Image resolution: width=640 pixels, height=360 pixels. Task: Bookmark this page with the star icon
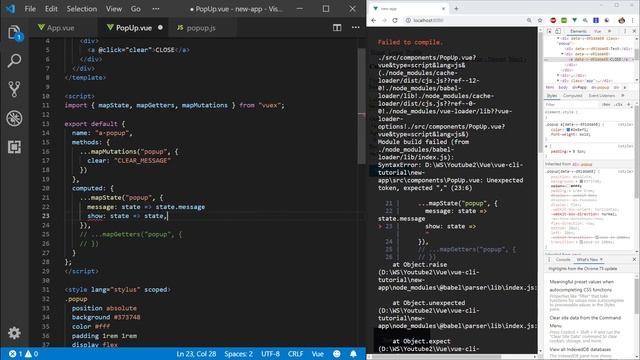click(x=540, y=20)
